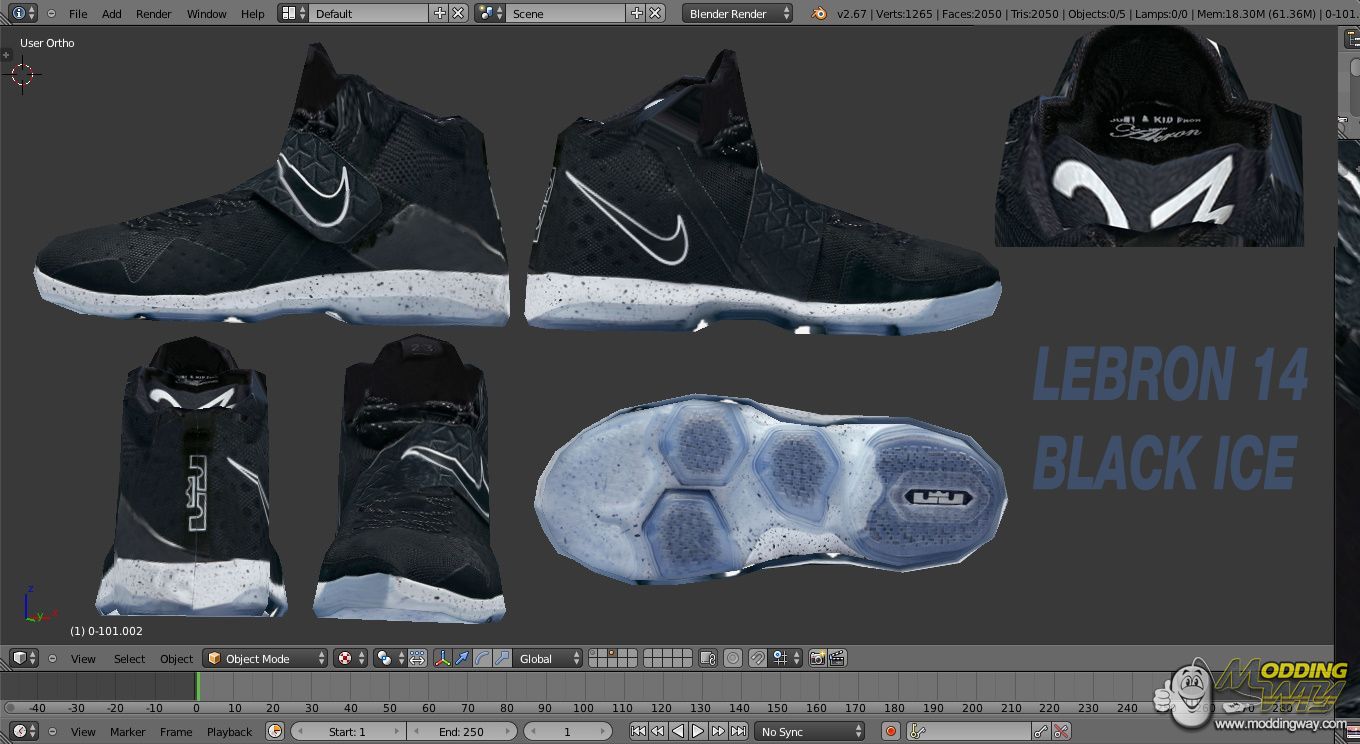Click the OpenGL render image camera icon
This screenshot has height=744, width=1360.
(818, 658)
